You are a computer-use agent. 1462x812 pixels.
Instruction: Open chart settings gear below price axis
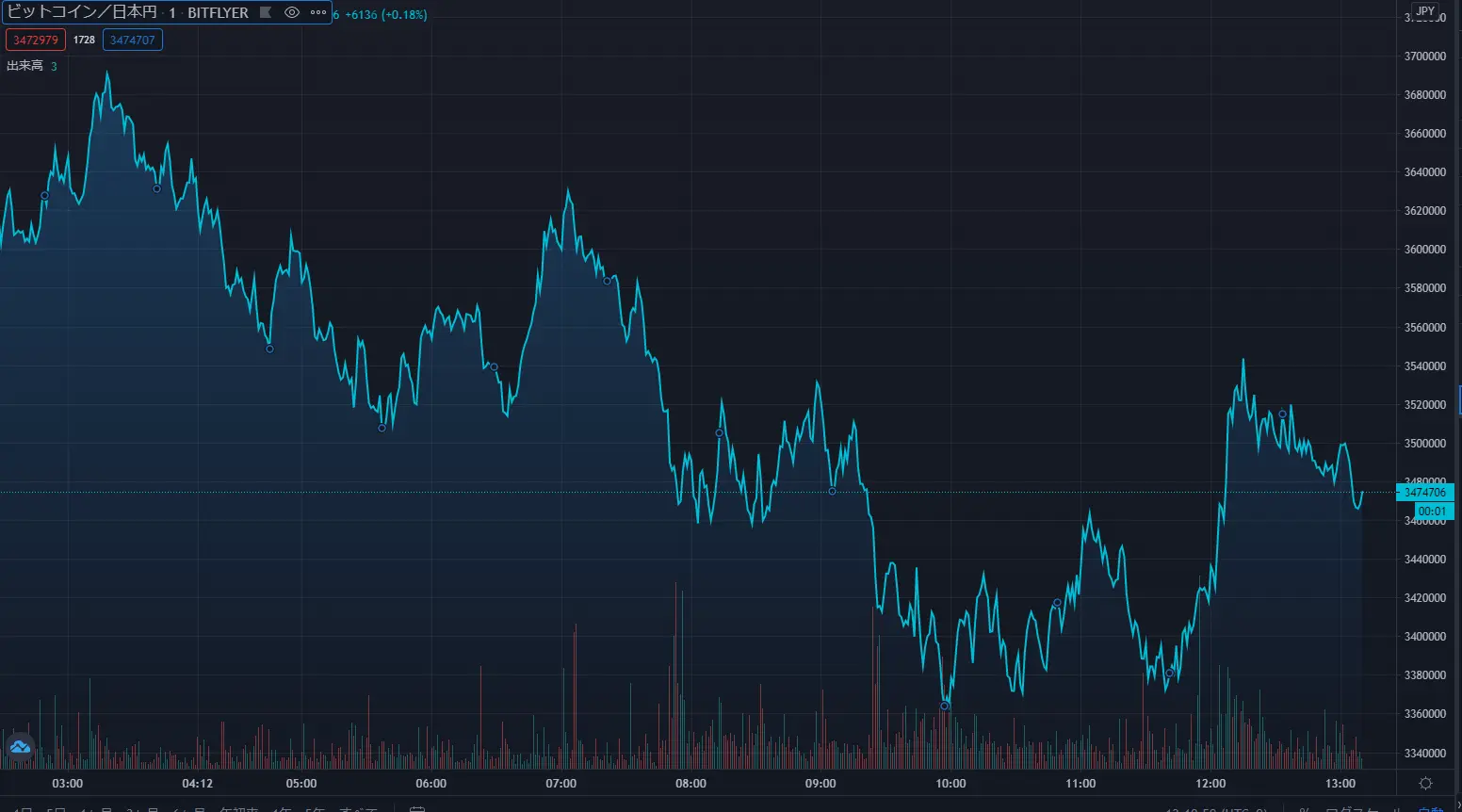pyautogui.click(x=1425, y=784)
